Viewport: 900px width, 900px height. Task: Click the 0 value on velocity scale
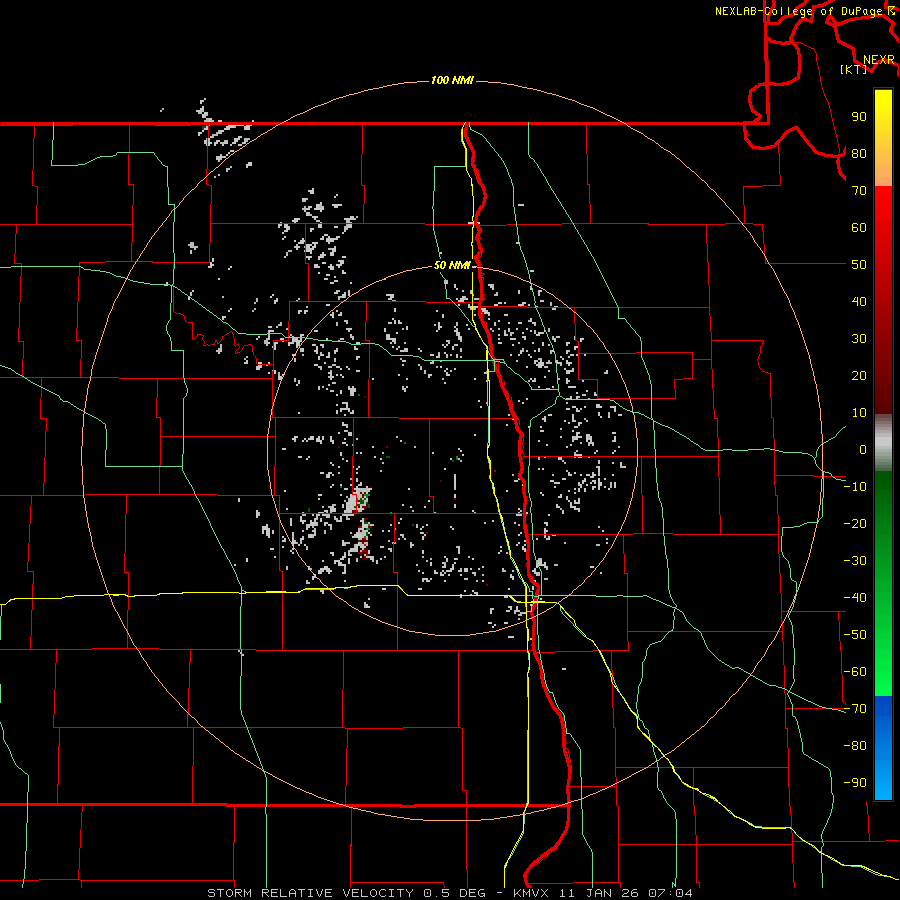tap(863, 449)
